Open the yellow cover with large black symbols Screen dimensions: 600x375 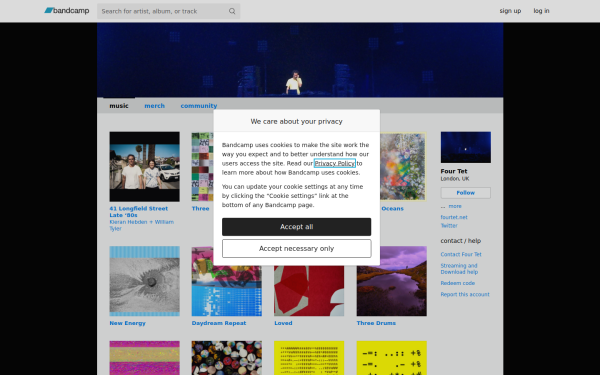(391, 358)
